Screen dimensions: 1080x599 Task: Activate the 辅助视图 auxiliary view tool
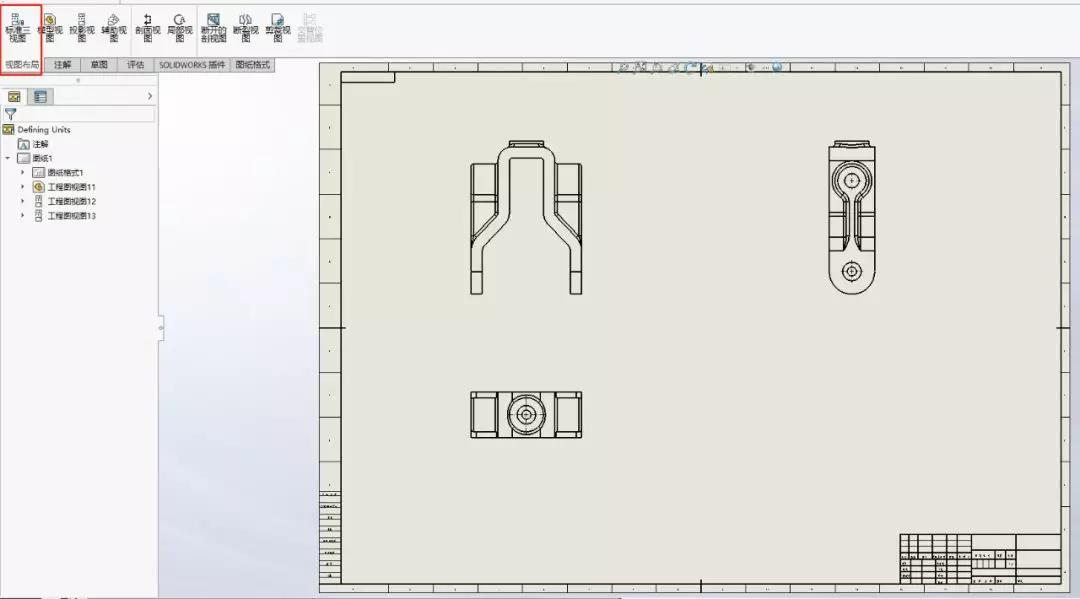tap(113, 28)
